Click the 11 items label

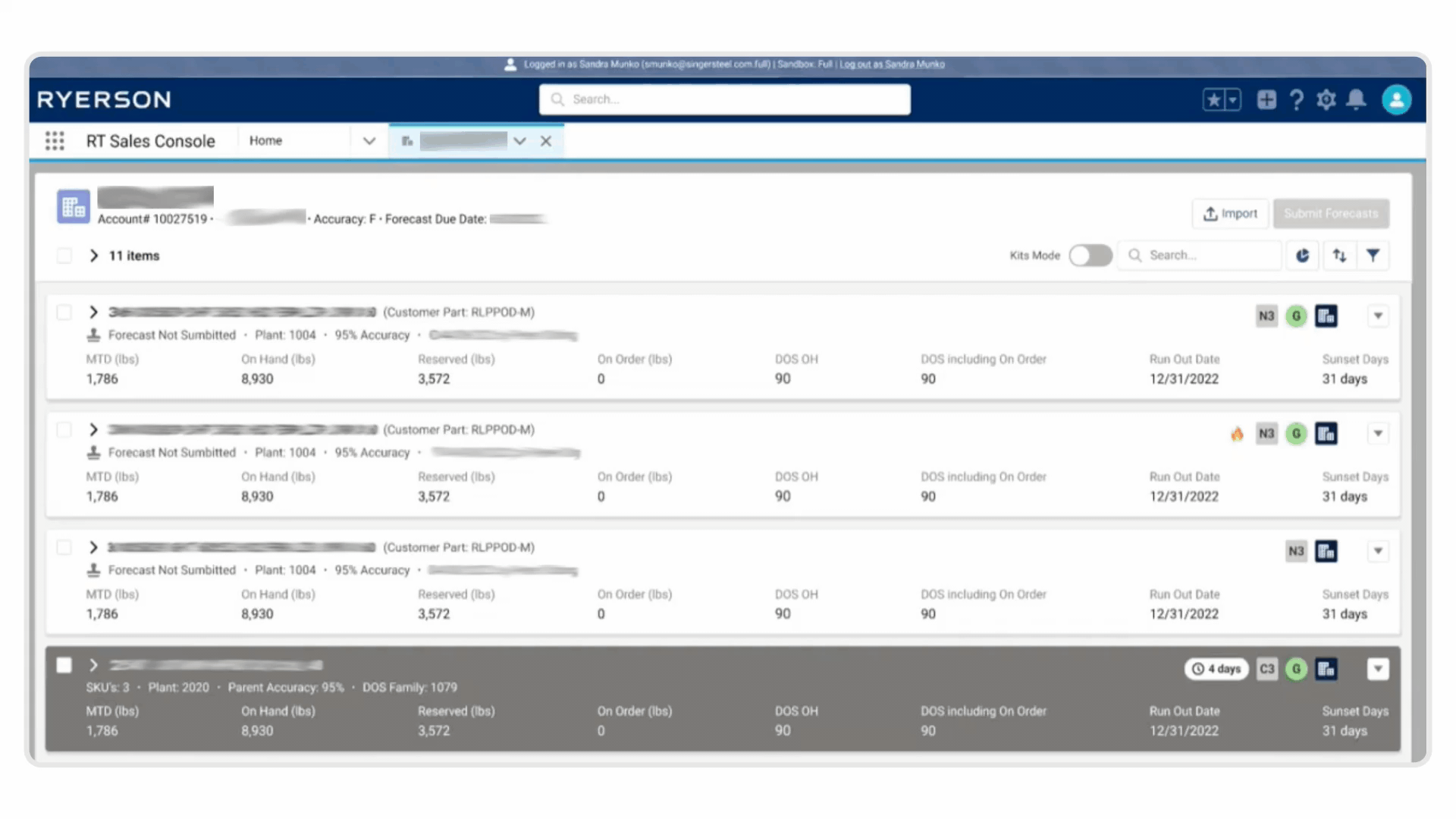pos(134,256)
